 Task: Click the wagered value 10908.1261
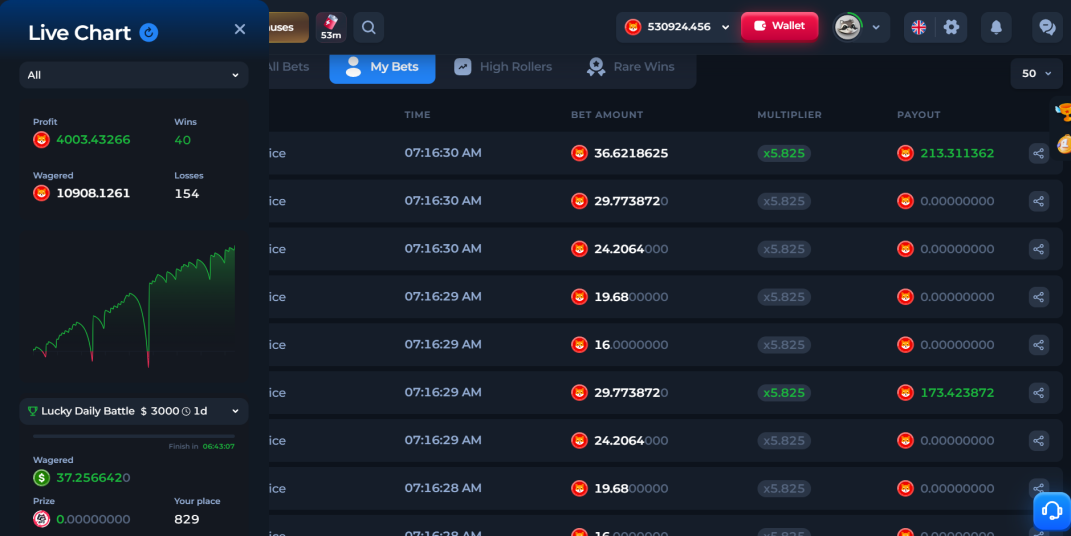(x=93, y=193)
